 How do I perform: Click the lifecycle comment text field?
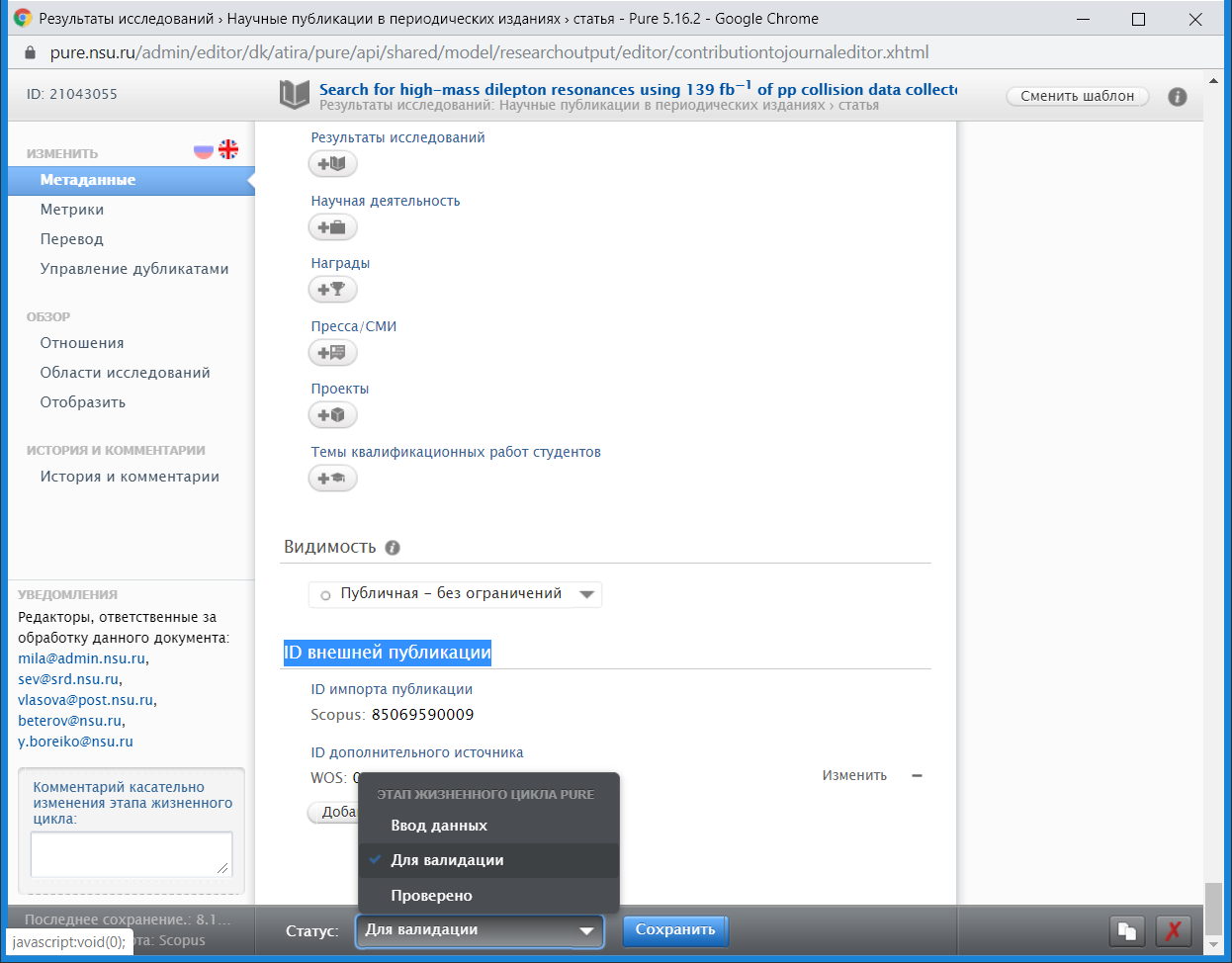131,854
